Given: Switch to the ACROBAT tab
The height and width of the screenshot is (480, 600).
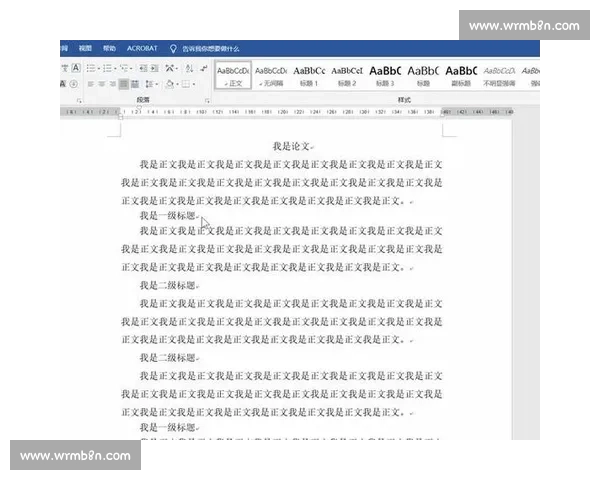Looking at the screenshot, I should [x=142, y=48].
